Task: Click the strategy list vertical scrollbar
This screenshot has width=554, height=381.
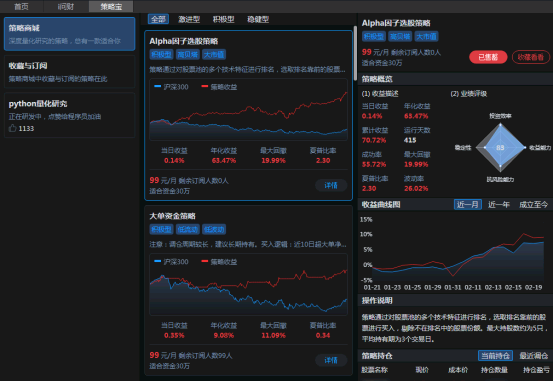Action: click(x=355, y=53)
